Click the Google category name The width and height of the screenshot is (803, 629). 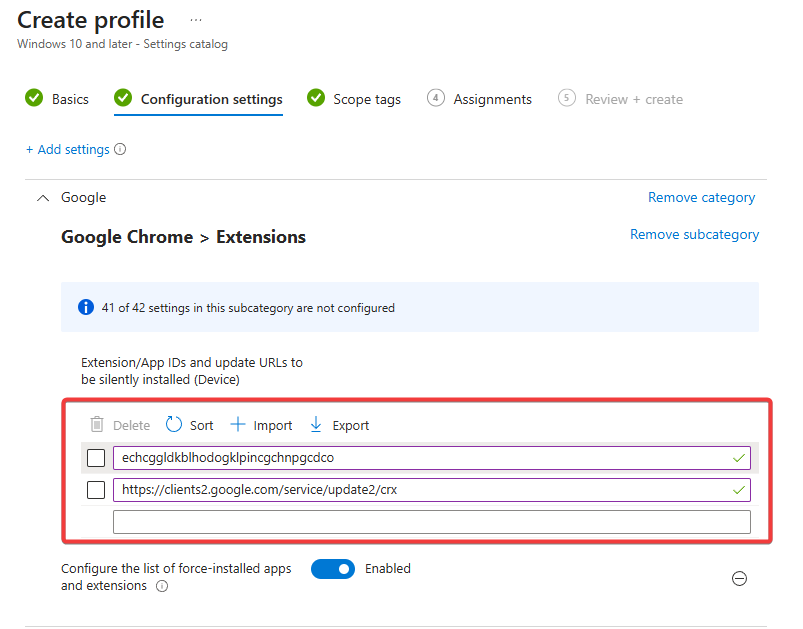coord(83,198)
